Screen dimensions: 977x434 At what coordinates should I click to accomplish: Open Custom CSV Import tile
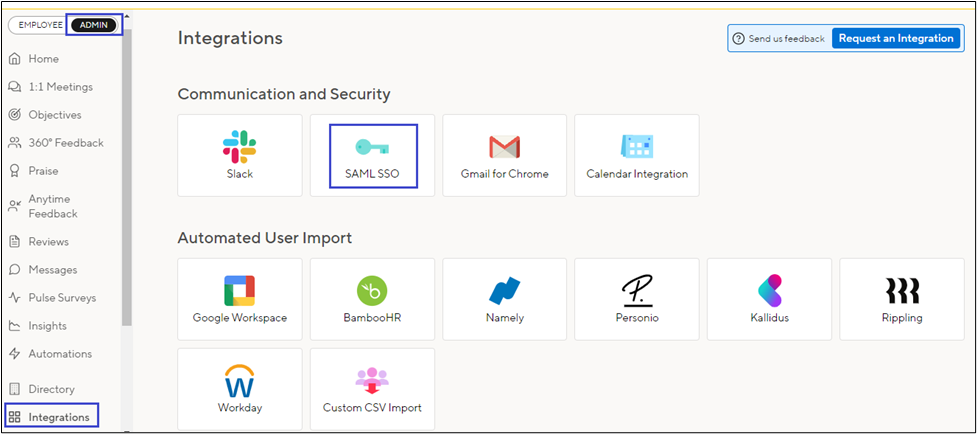click(372, 388)
